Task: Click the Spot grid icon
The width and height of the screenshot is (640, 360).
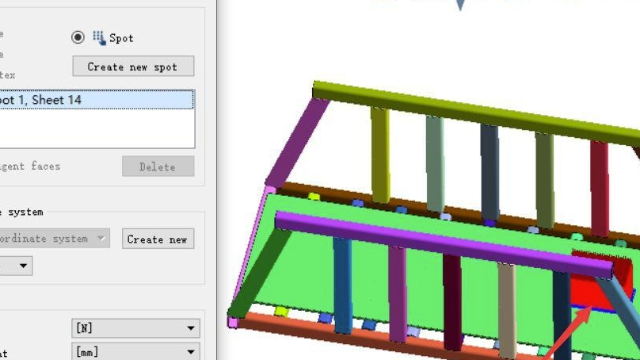Action: coord(99,38)
